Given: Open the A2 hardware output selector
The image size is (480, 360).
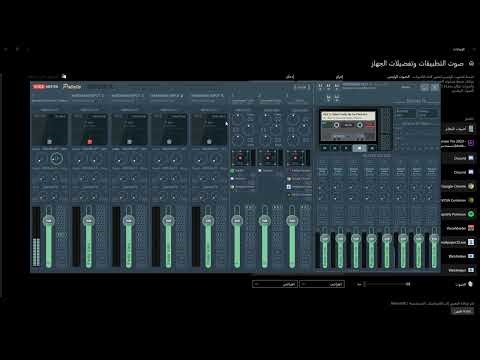Looking at the screenshot, I should [x=329, y=86].
